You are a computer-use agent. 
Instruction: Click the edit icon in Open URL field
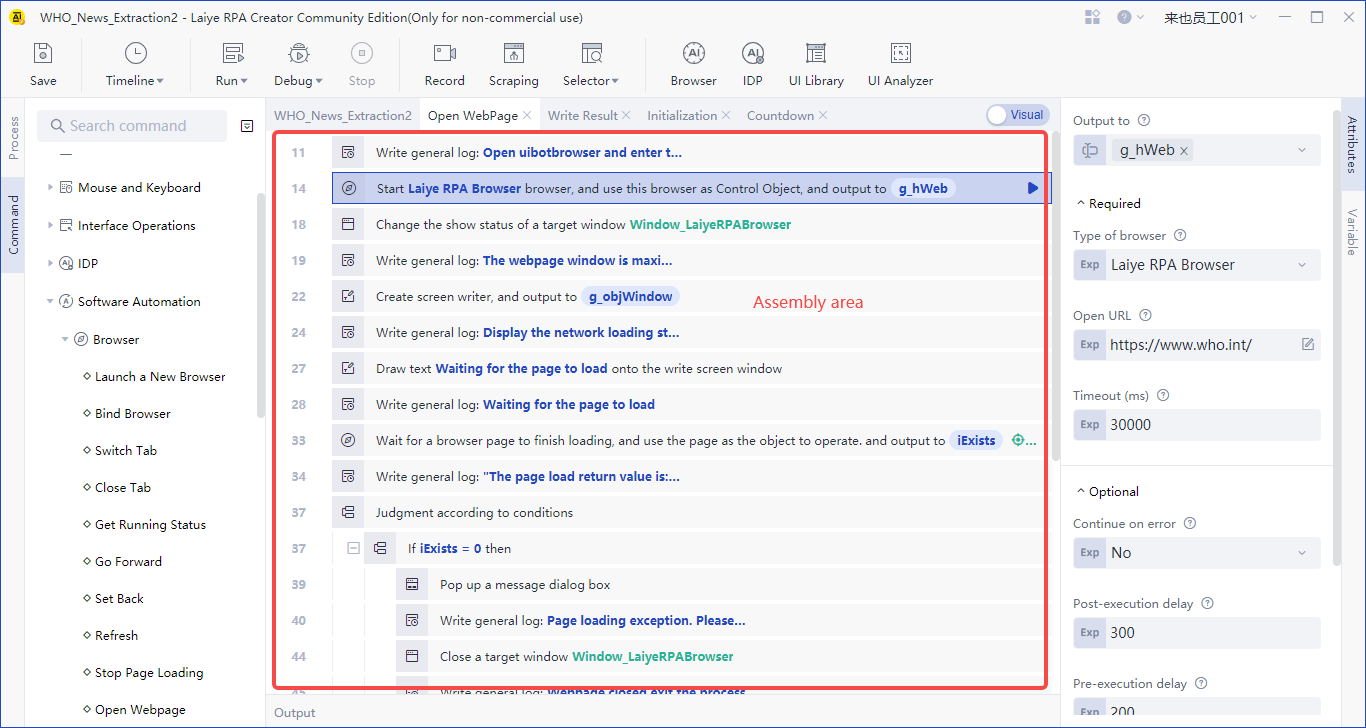click(x=1308, y=344)
